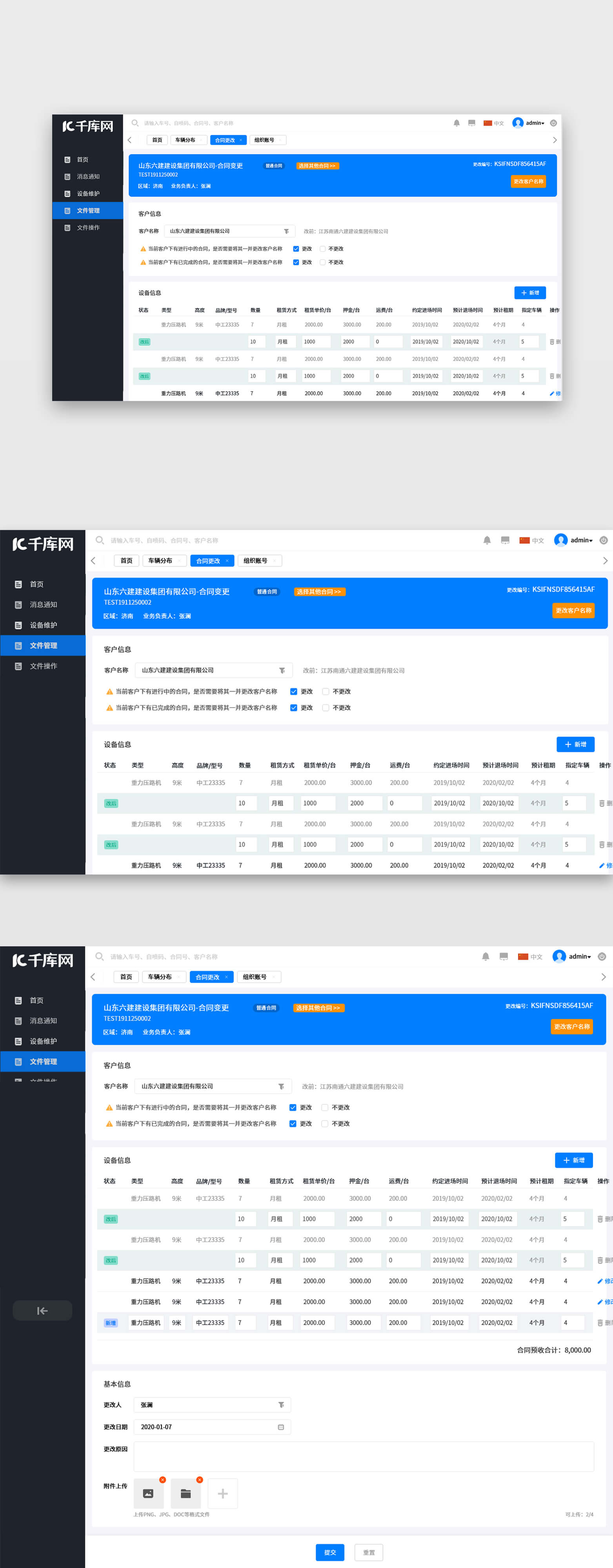Open 文件操作 sidebar menu item in middle mockup
The width and height of the screenshot is (613, 1568).
pos(43,666)
